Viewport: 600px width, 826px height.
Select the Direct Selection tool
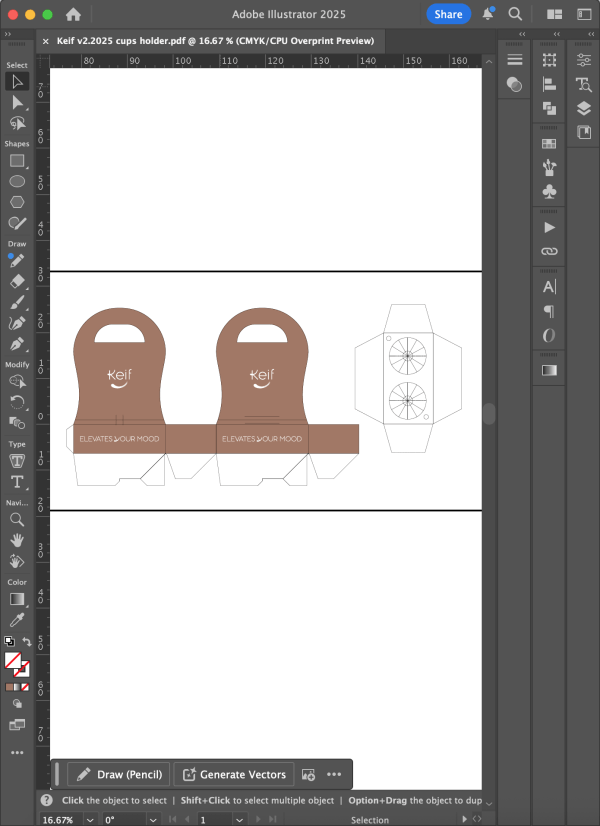tap(17, 102)
